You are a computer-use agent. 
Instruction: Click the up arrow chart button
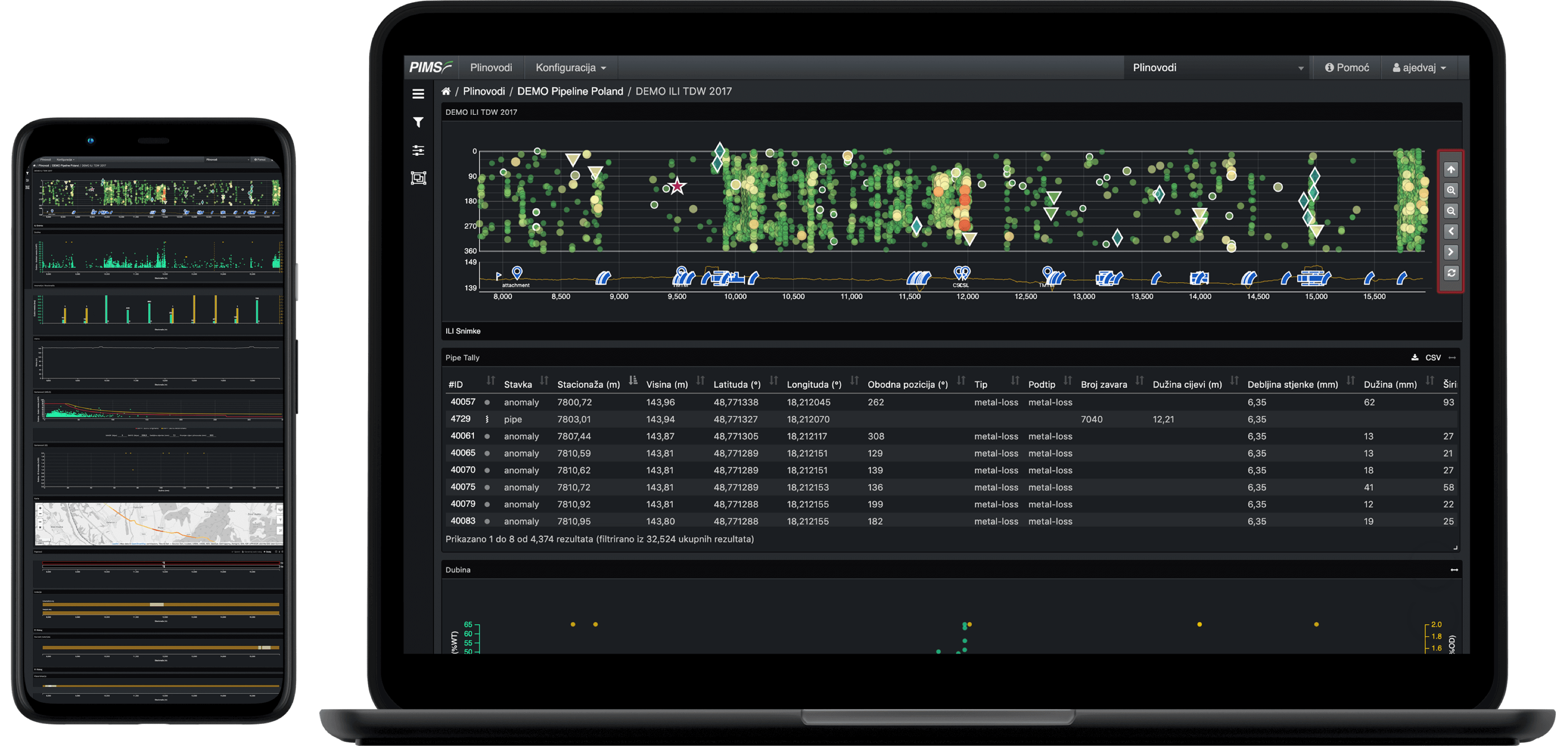click(x=1451, y=170)
